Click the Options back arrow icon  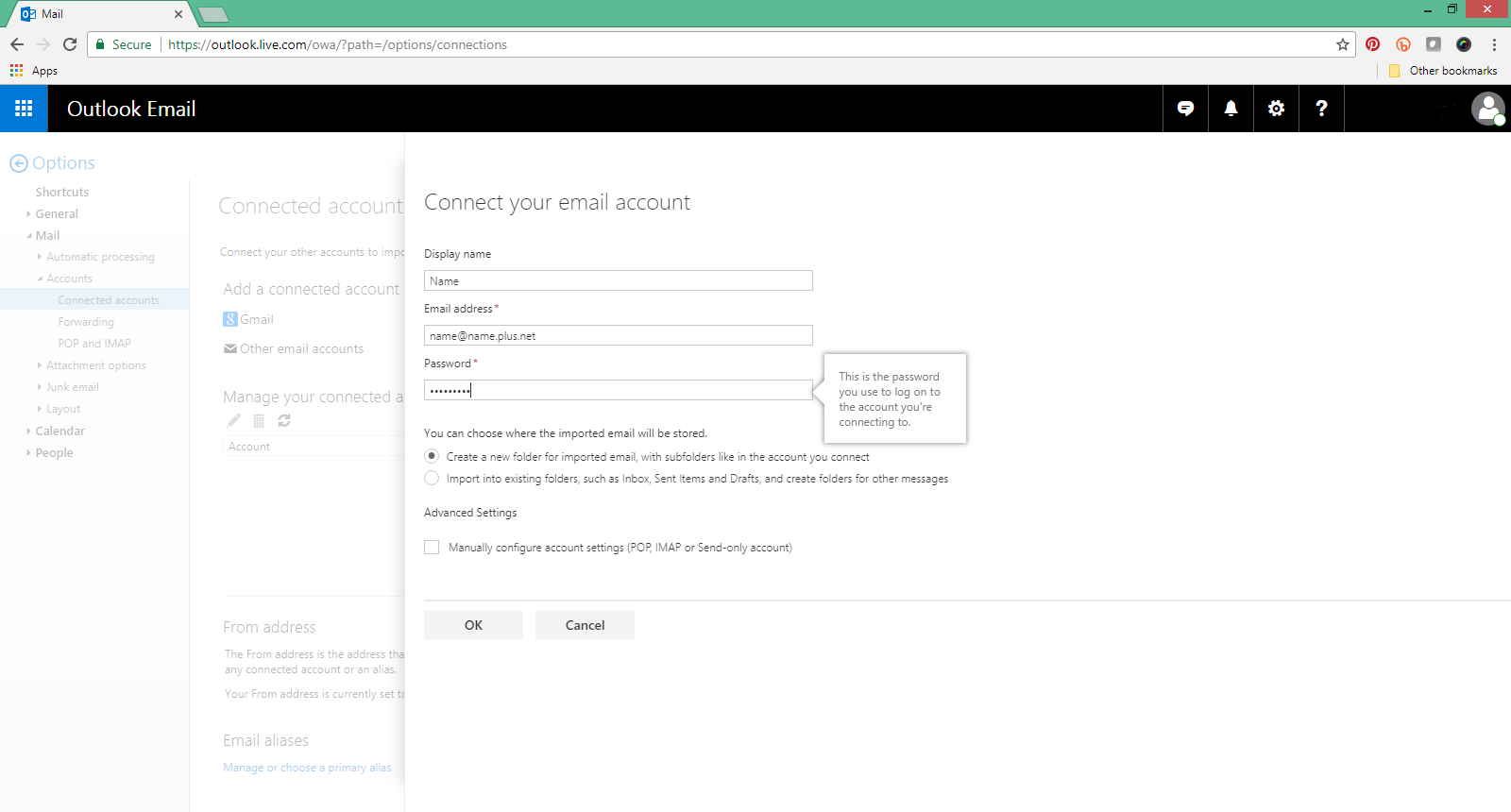click(19, 163)
